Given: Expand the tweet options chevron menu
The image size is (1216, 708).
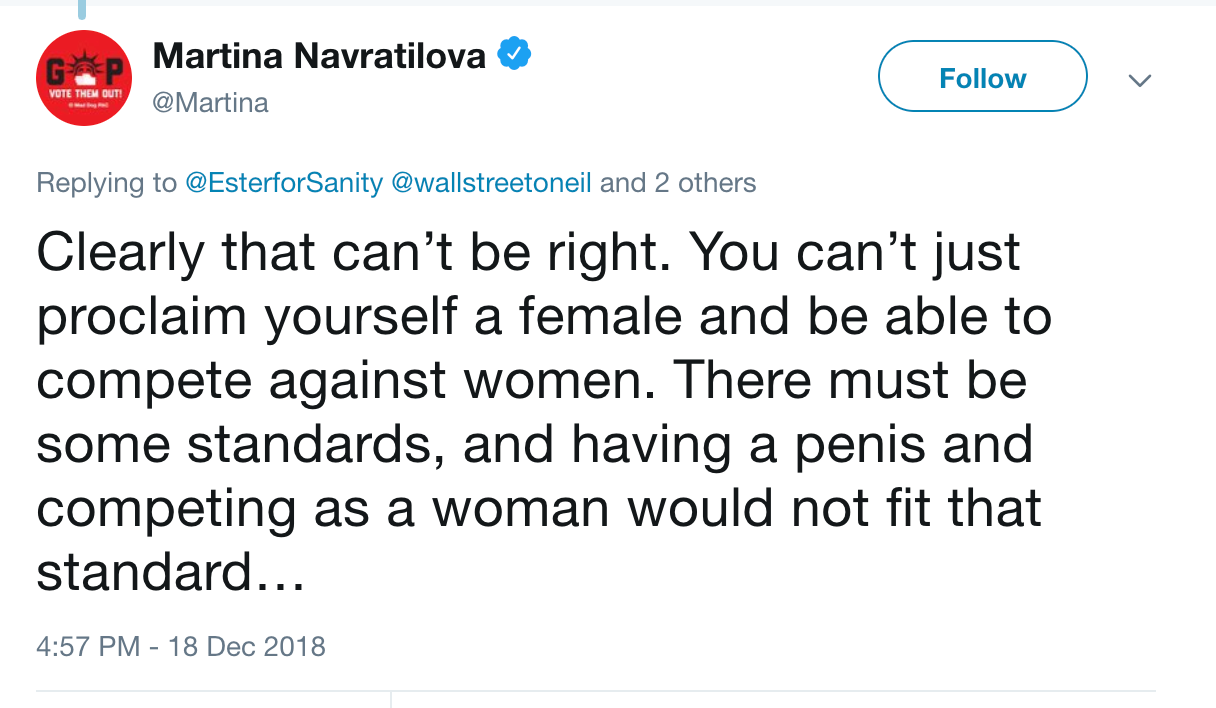Looking at the screenshot, I should (1140, 80).
